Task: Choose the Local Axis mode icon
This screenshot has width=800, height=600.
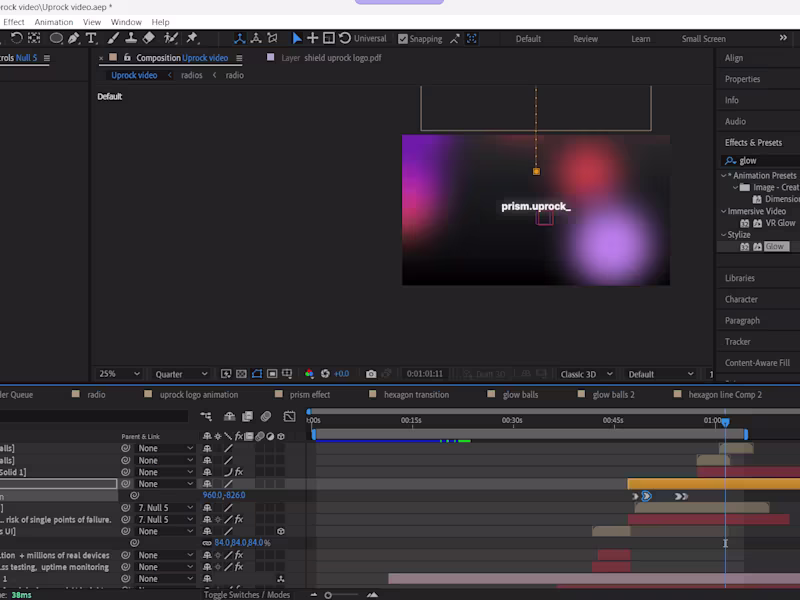Action: [239, 38]
